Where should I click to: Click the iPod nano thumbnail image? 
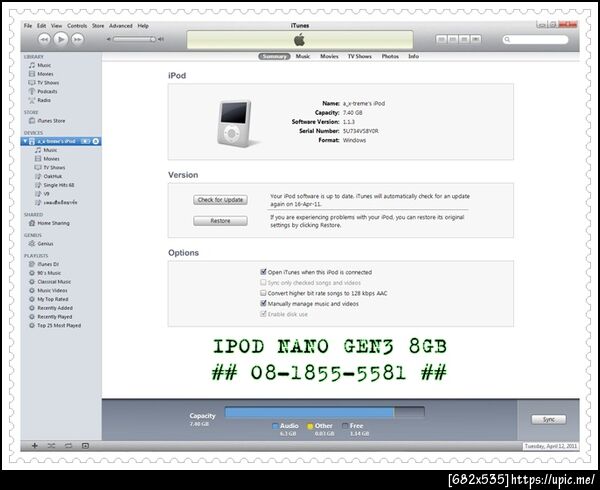point(235,124)
